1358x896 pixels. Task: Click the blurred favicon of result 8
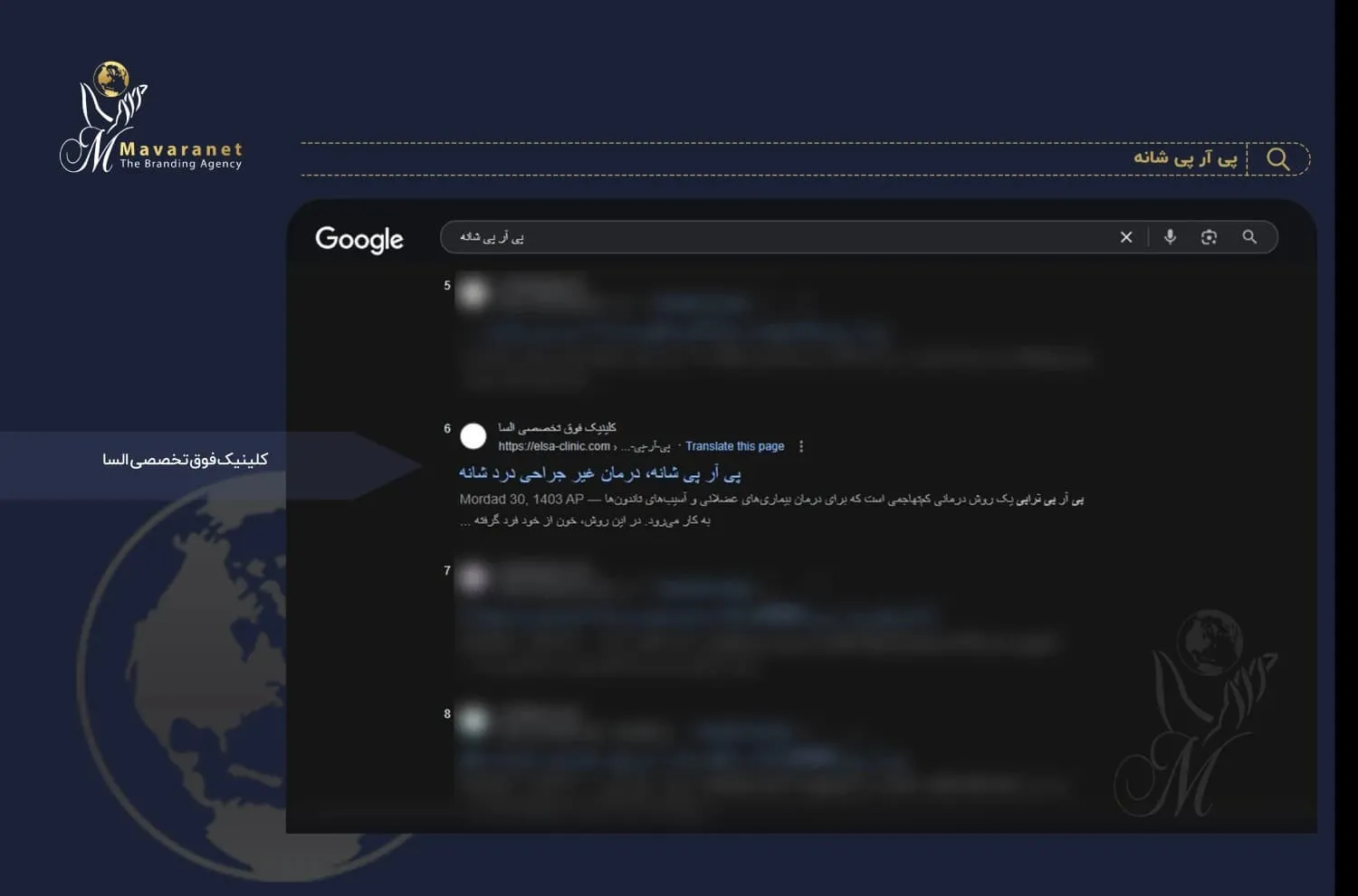[x=473, y=721]
